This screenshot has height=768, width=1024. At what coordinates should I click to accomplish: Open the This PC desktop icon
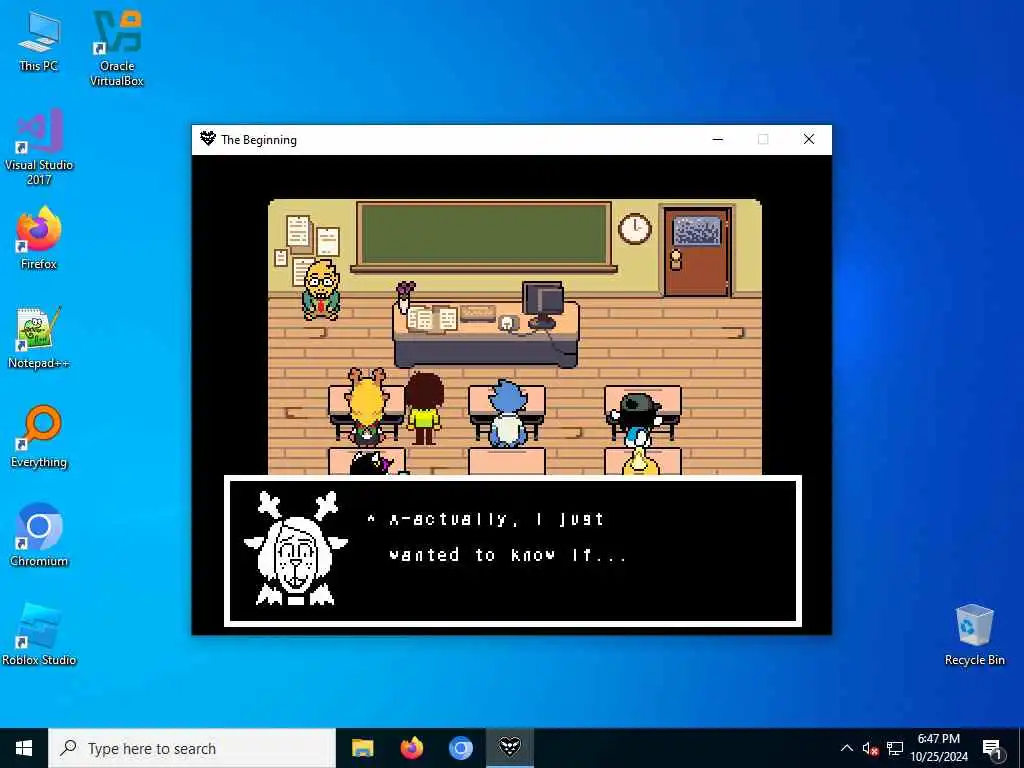[x=39, y=40]
